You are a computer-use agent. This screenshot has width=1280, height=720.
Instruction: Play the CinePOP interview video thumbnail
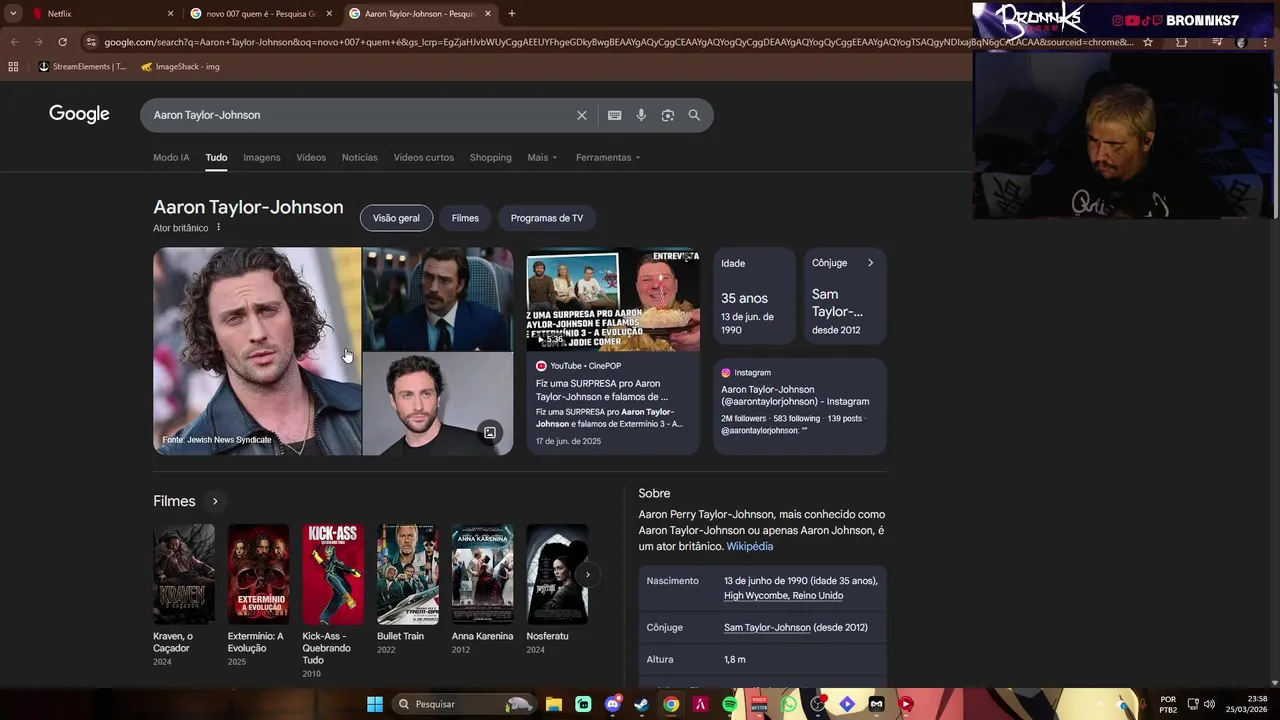(613, 299)
